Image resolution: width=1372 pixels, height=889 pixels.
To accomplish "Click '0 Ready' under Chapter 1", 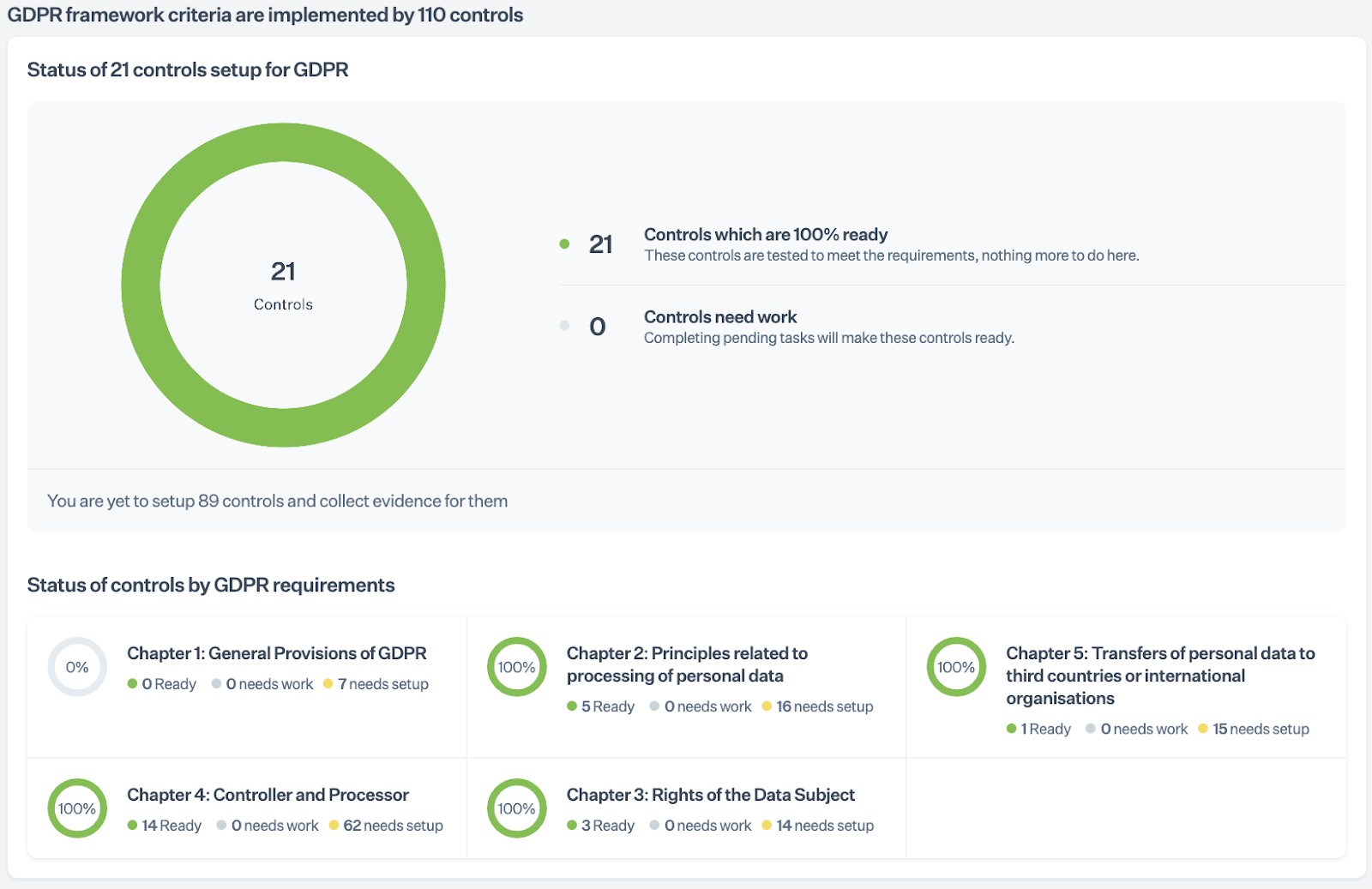I will click(169, 684).
